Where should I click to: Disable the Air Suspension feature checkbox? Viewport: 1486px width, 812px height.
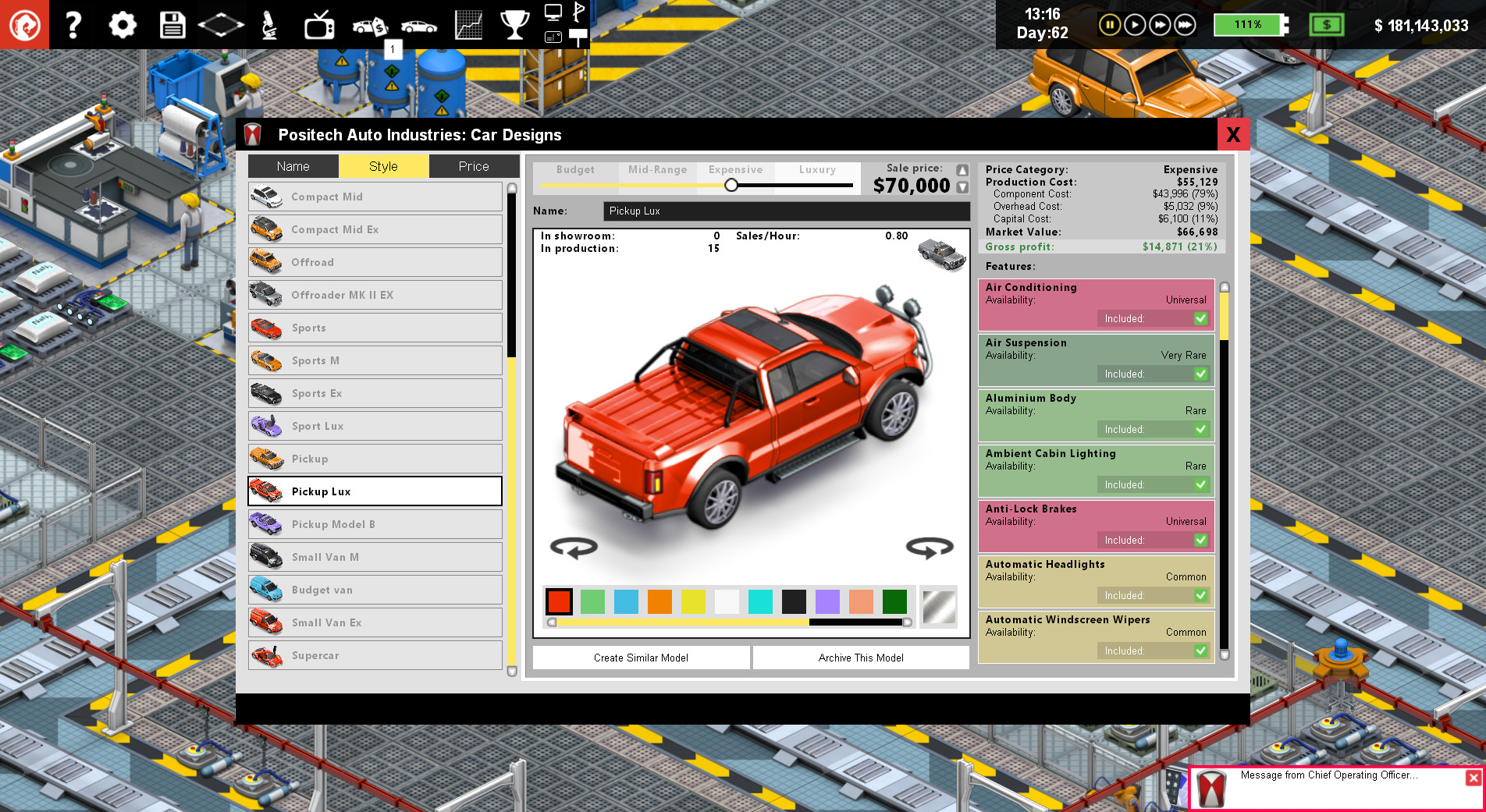(x=1200, y=374)
